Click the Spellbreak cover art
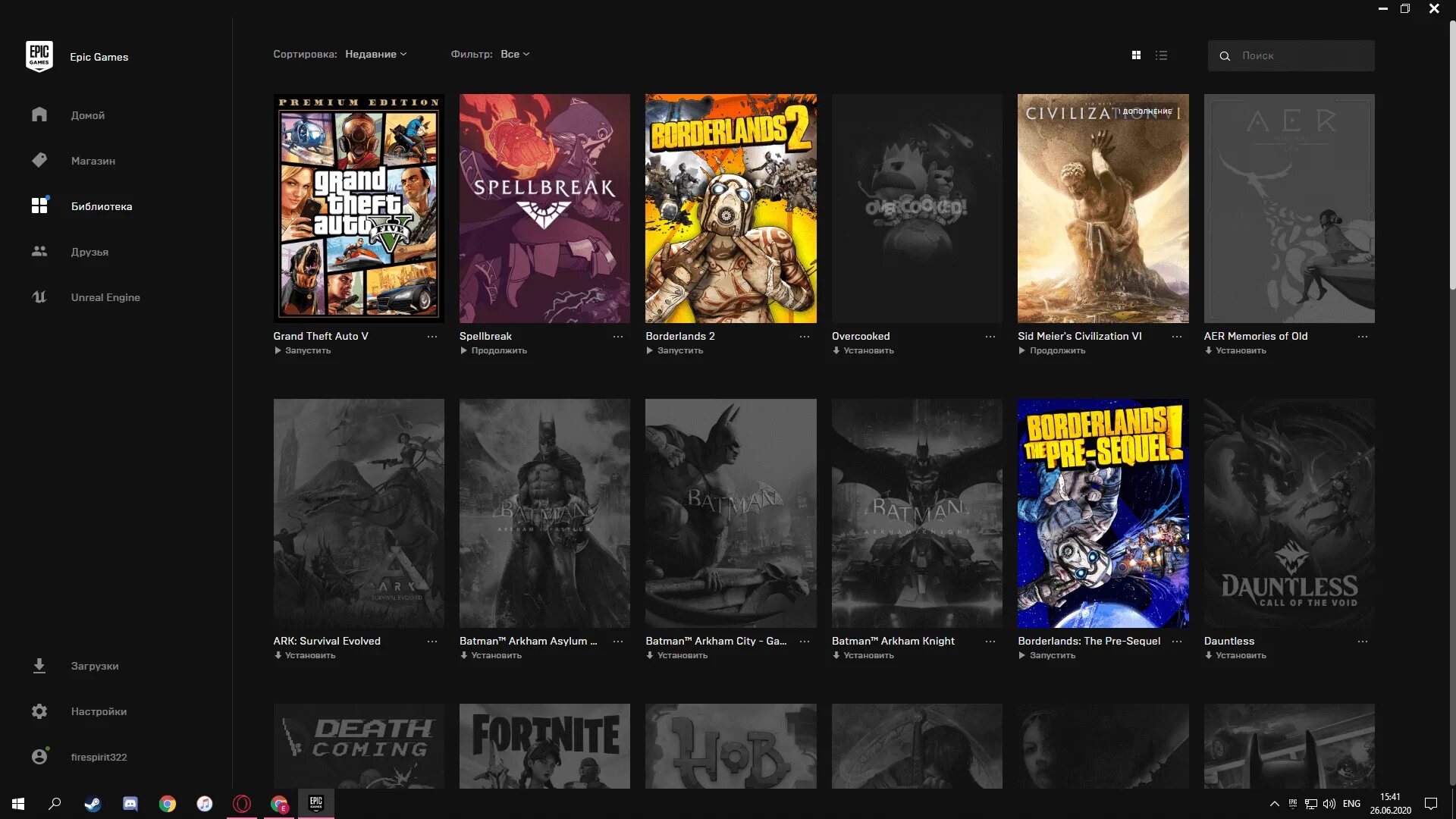This screenshot has height=819, width=1456. coord(544,209)
